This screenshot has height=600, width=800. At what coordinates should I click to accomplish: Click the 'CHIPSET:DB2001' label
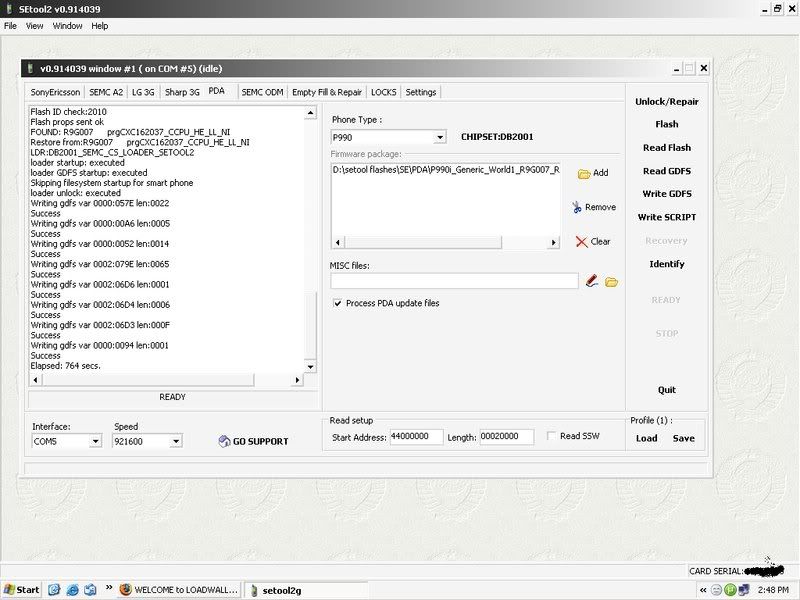(x=497, y=137)
